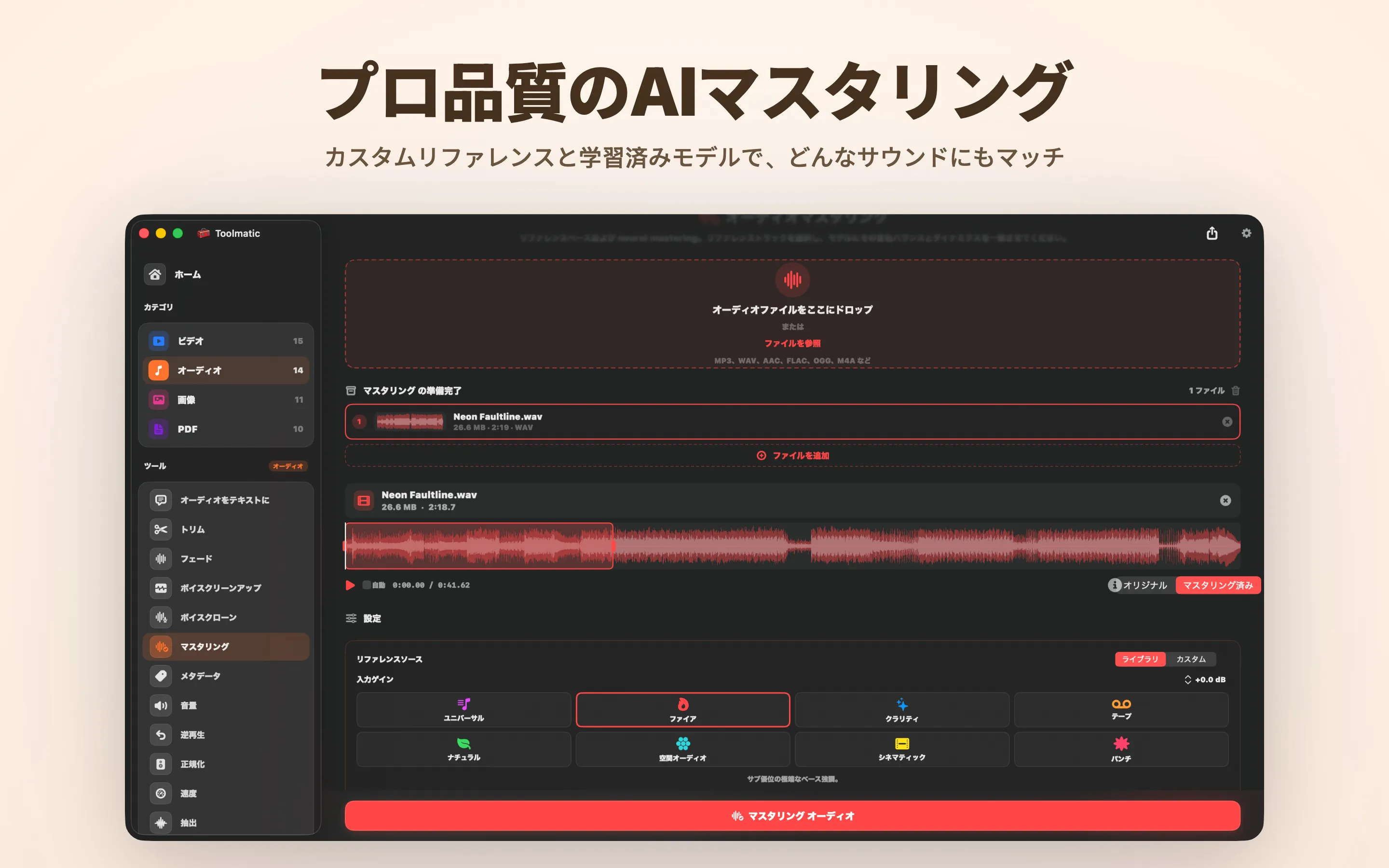The height and width of the screenshot is (868, 1389).
Task: Click the archive icon beside マスタリング の準備完了
Action: (351, 391)
